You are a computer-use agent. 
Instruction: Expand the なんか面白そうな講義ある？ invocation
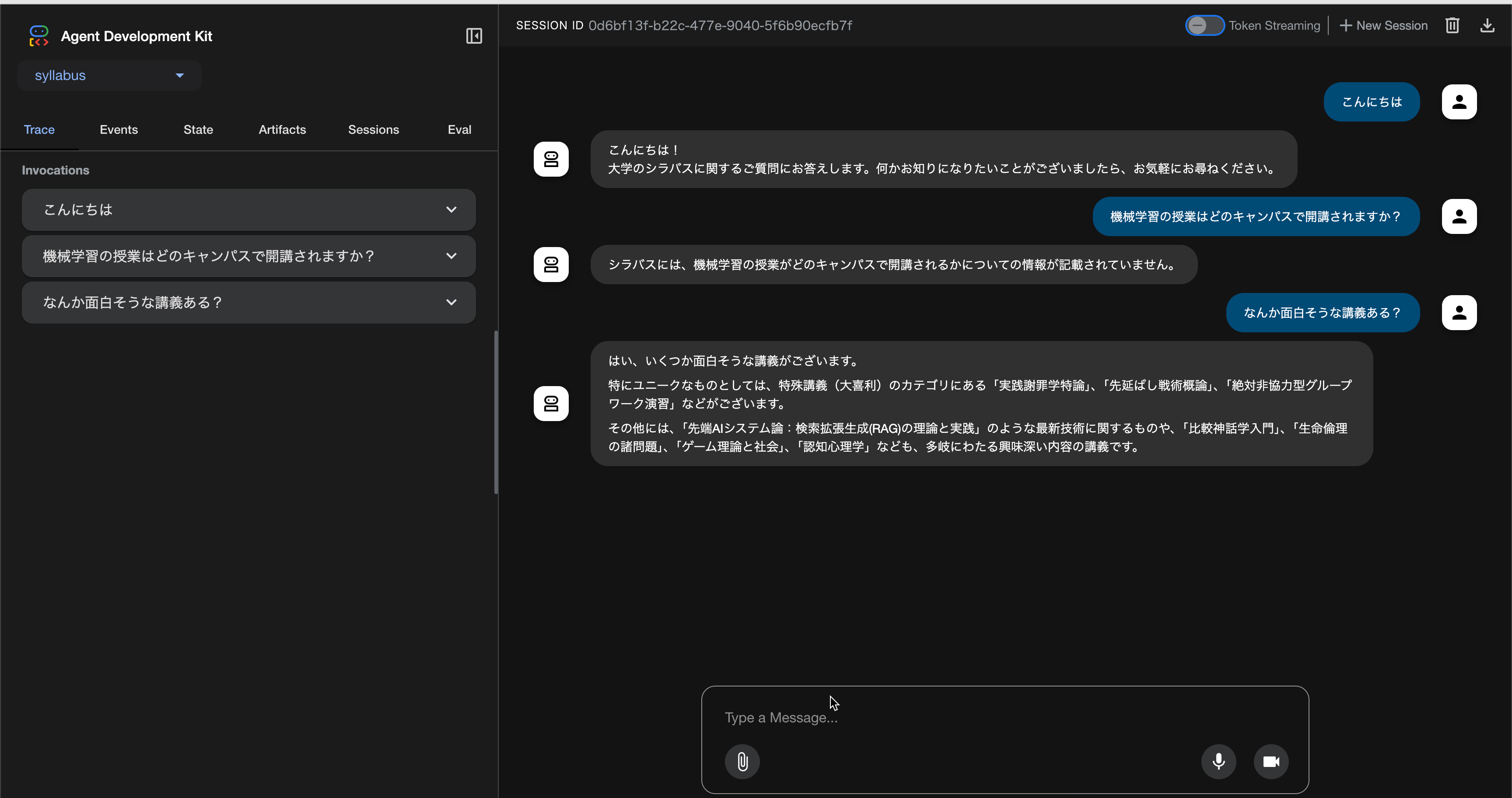click(248, 302)
